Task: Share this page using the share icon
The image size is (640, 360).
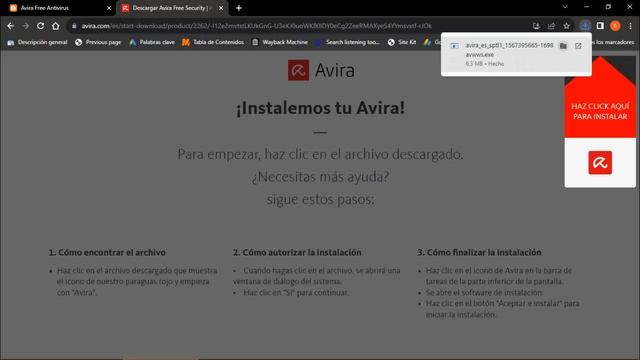Action: (551, 26)
